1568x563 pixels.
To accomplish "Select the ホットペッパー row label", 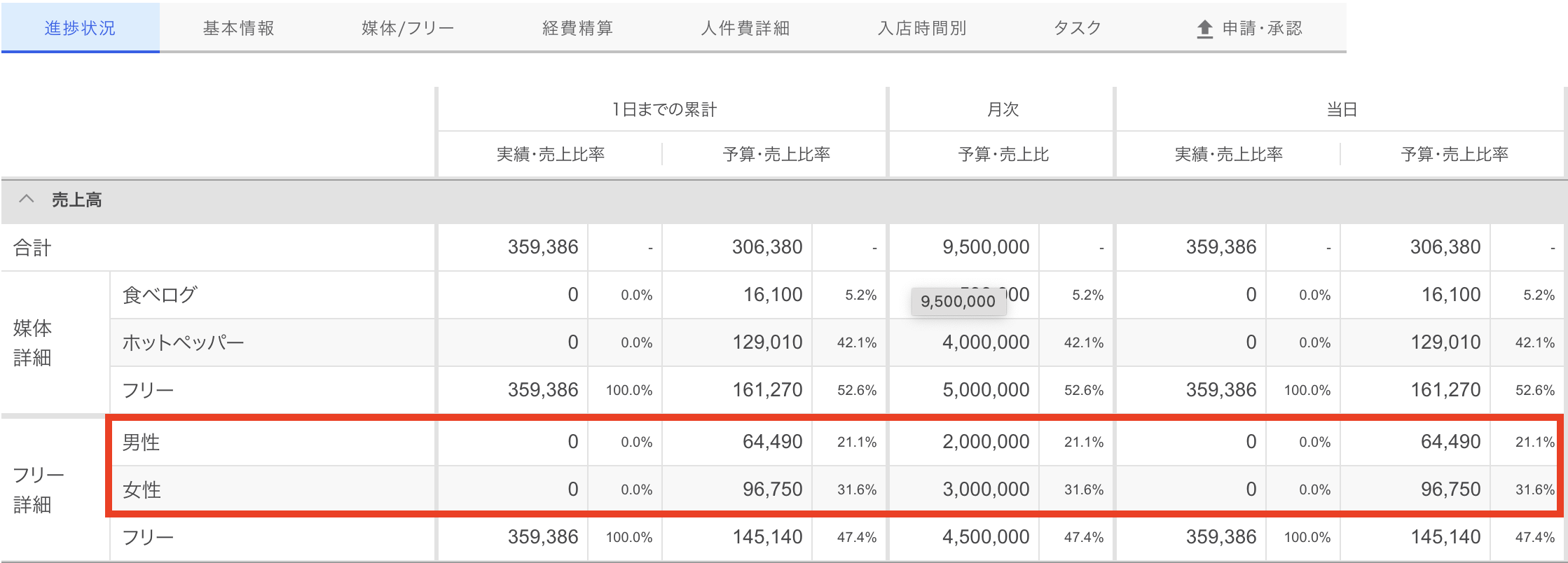I will [x=183, y=342].
